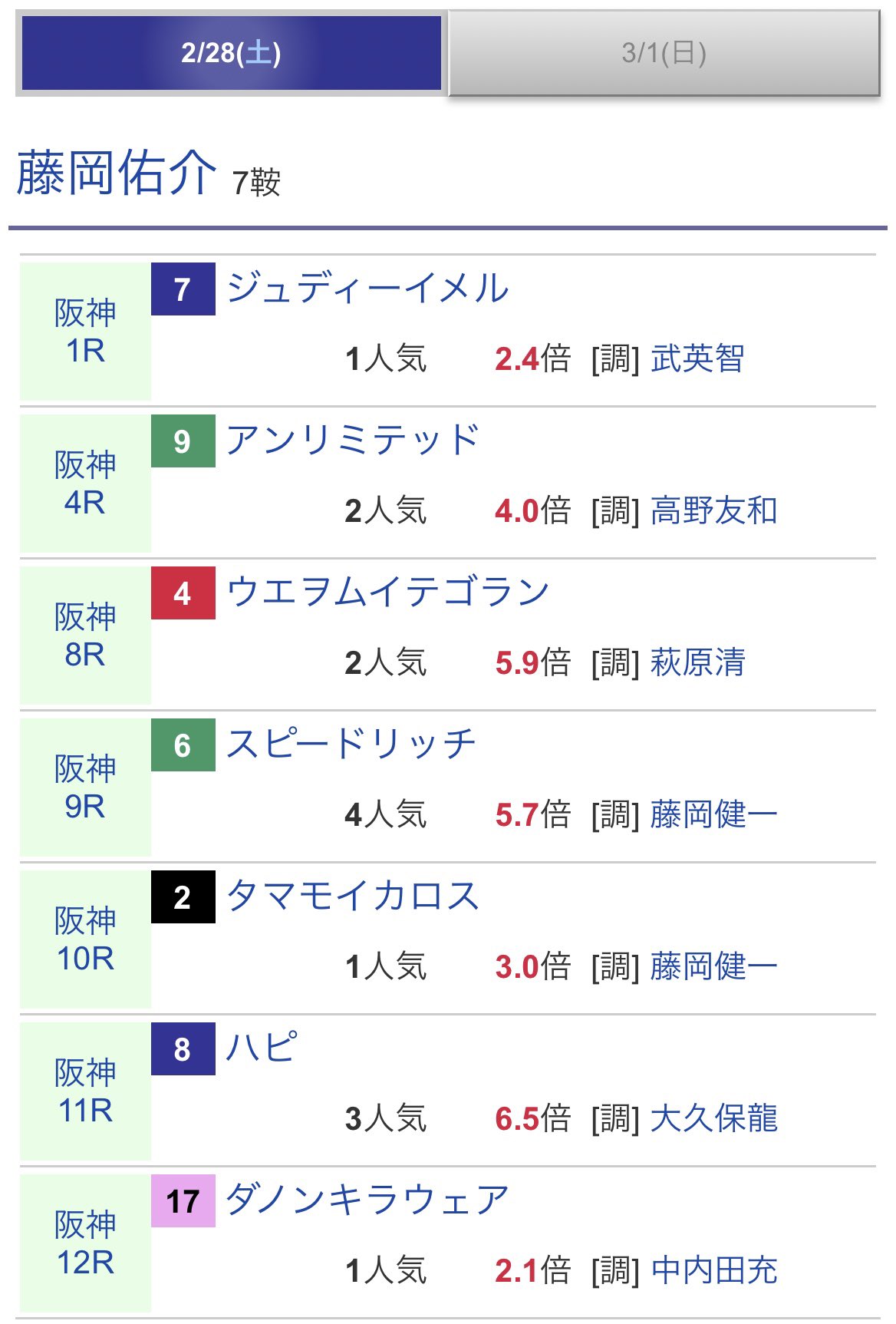Open trainer 大久保龍 profile
This screenshot has width=896, height=1324.
pos(713,1118)
